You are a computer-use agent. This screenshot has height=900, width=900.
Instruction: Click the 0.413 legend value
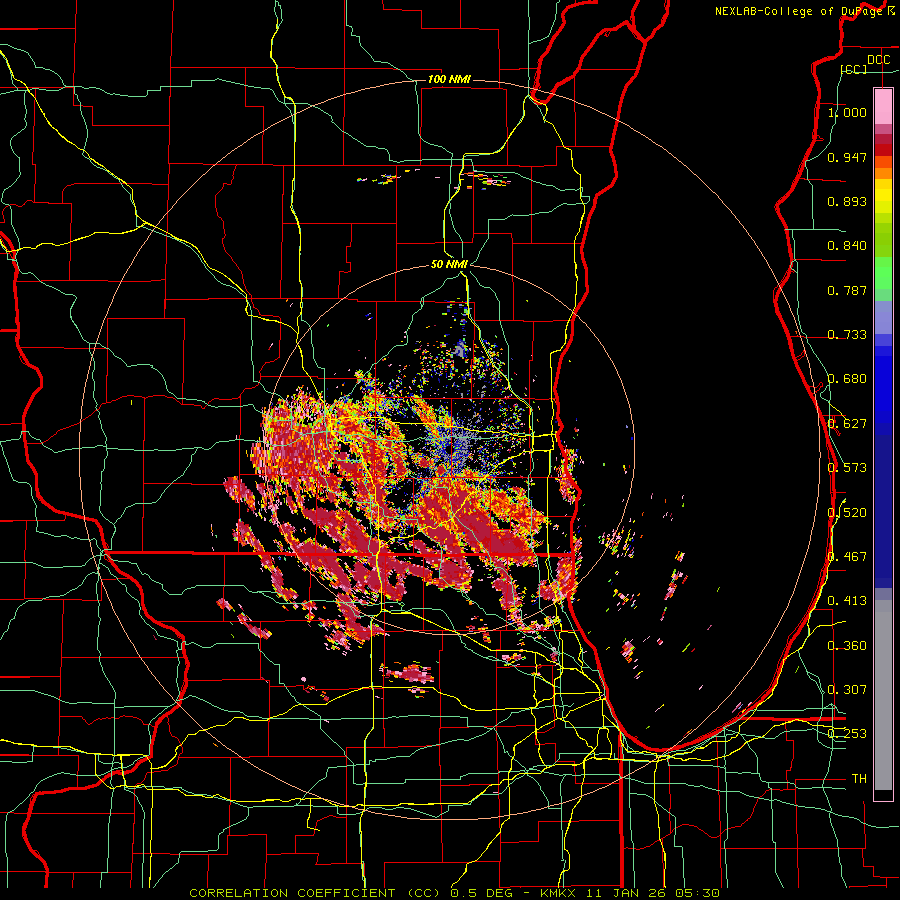(x=847, y=601)
